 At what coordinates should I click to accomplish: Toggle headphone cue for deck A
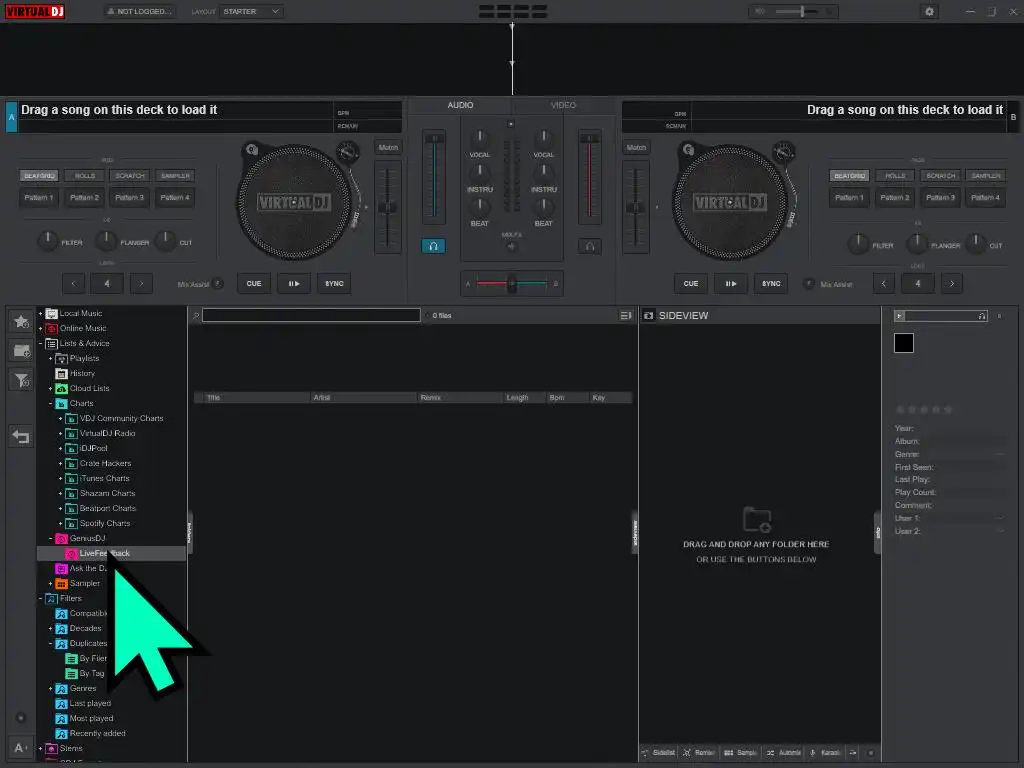[433, 246]
